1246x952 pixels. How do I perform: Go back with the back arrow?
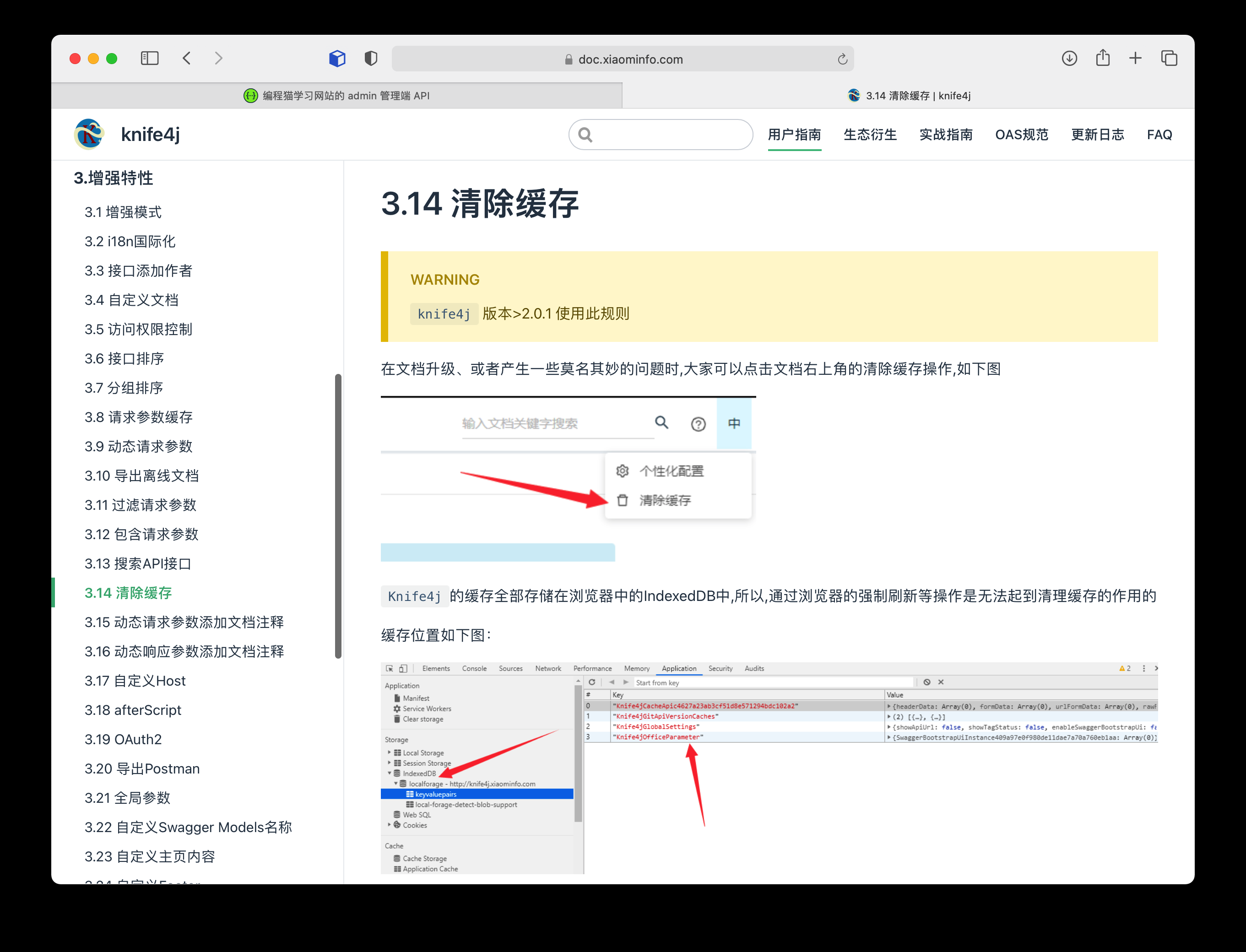pos(187,59)
